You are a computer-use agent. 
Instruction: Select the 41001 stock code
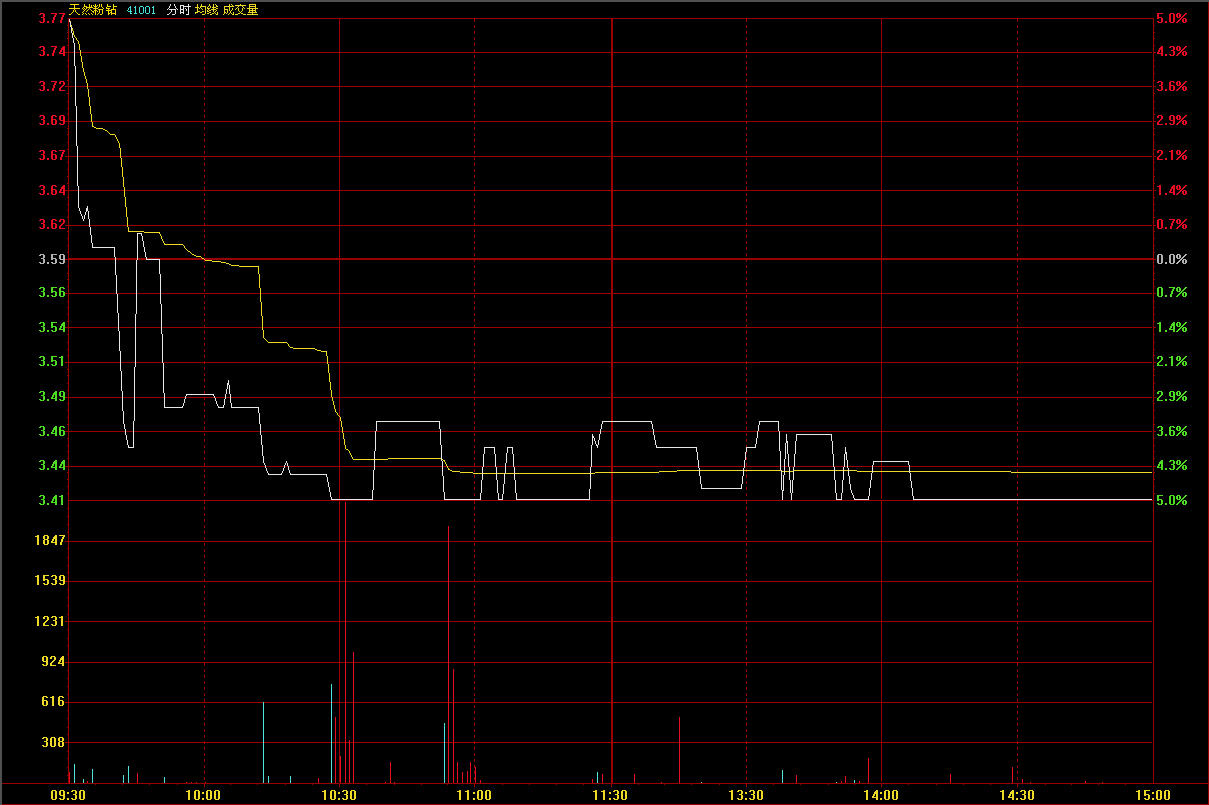pyautogui.click(x=142, y=10)
